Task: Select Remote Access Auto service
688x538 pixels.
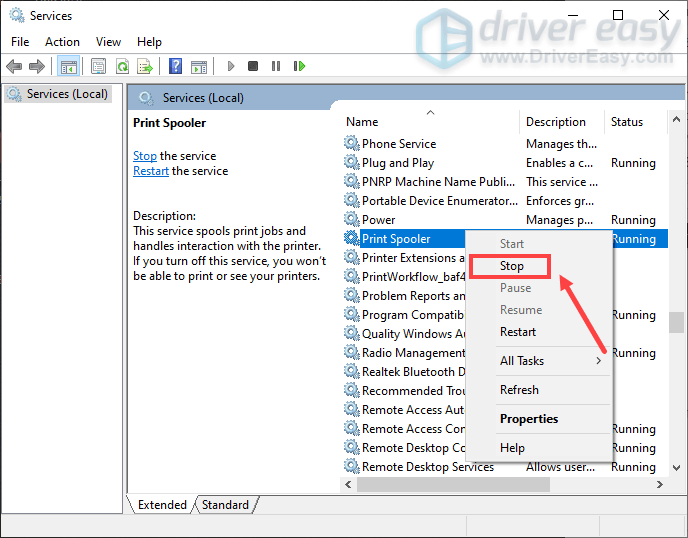Action: point(404,409)
